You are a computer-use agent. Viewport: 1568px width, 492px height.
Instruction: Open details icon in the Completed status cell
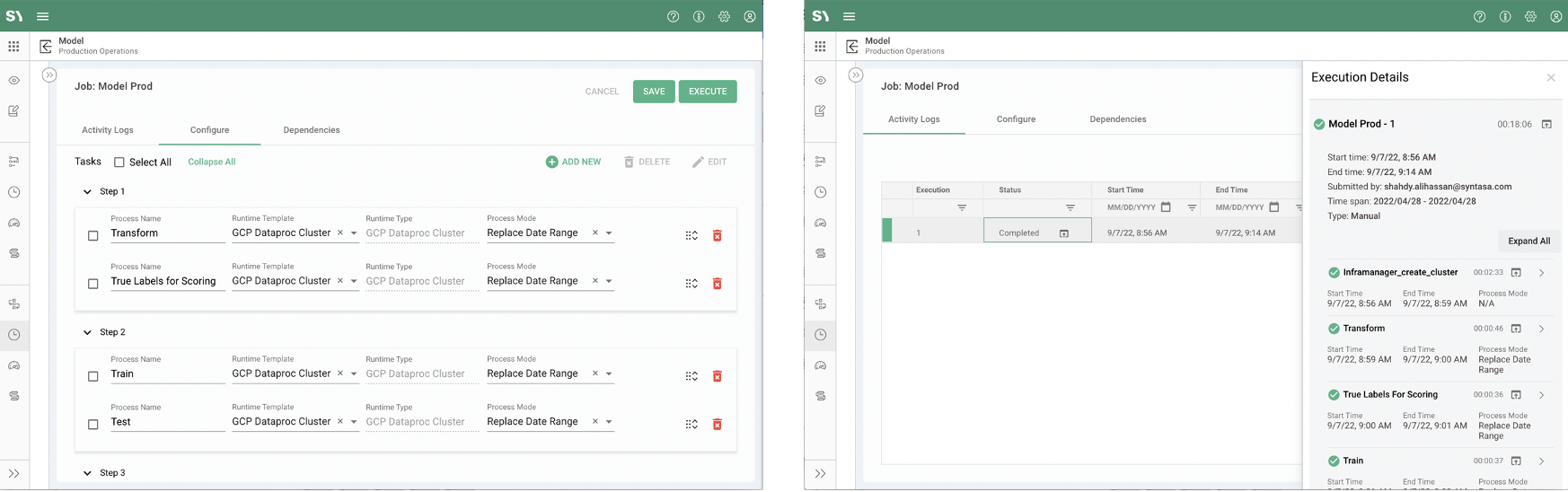(x=1064, y=233)
